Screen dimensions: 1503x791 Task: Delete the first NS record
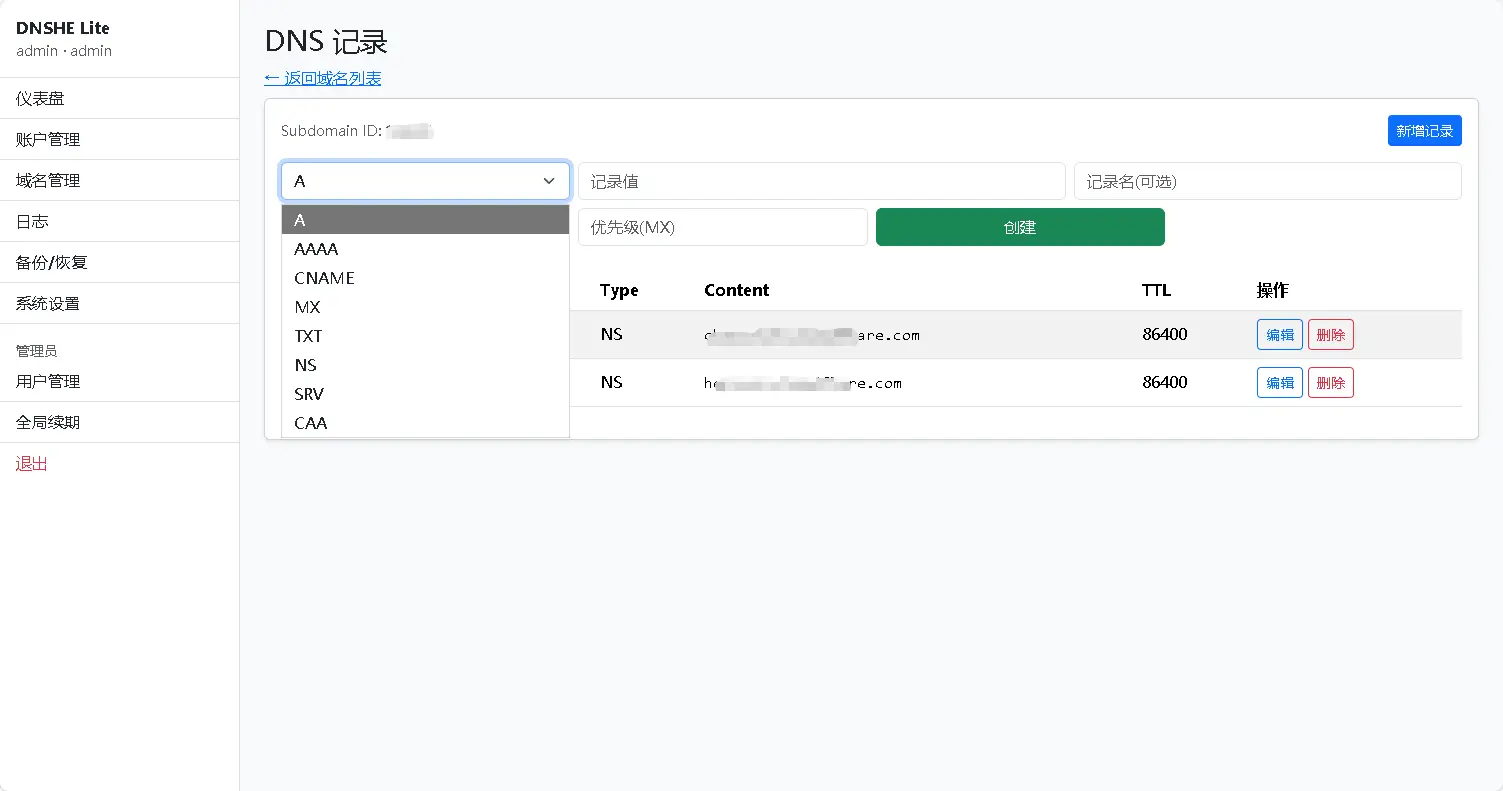tap(1330, 335)
